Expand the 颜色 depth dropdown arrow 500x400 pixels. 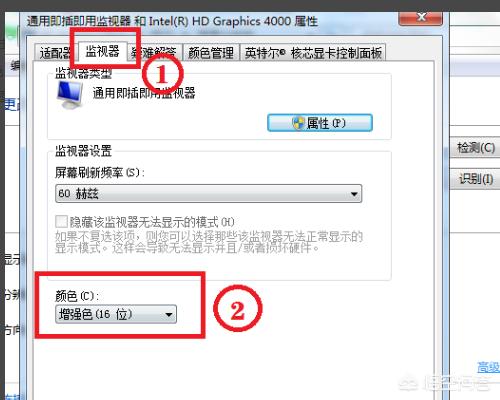tap(169, 314)
